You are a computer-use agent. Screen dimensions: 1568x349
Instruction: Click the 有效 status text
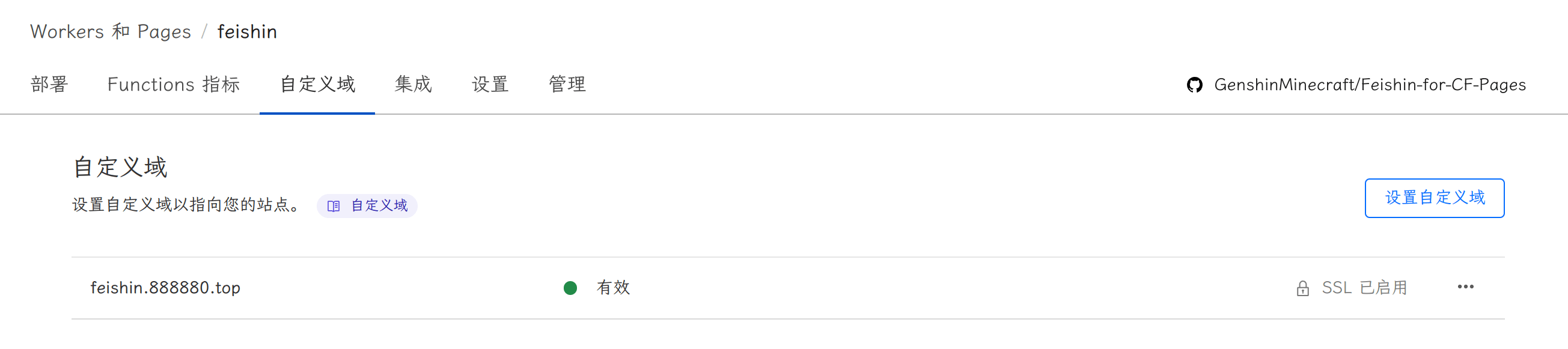(x=613, y=288)
